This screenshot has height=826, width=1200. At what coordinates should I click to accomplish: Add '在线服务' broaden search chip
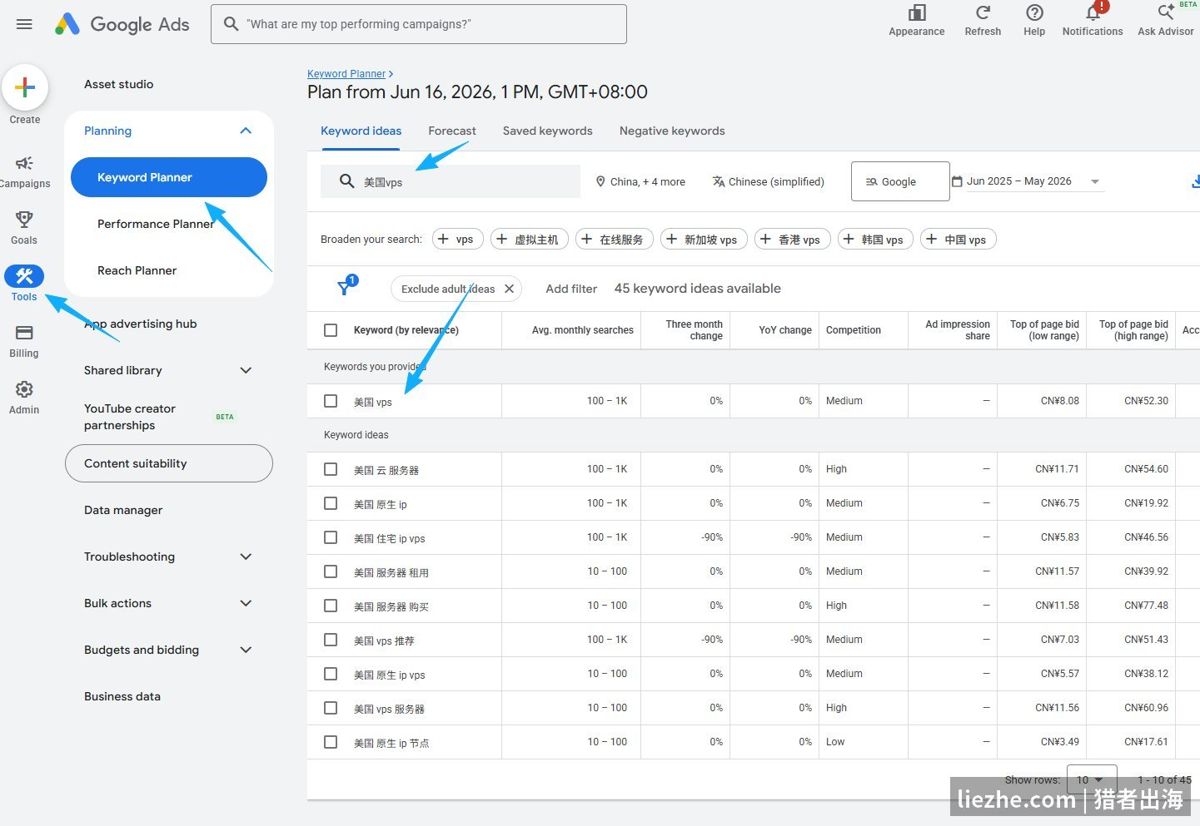(614, 239)
